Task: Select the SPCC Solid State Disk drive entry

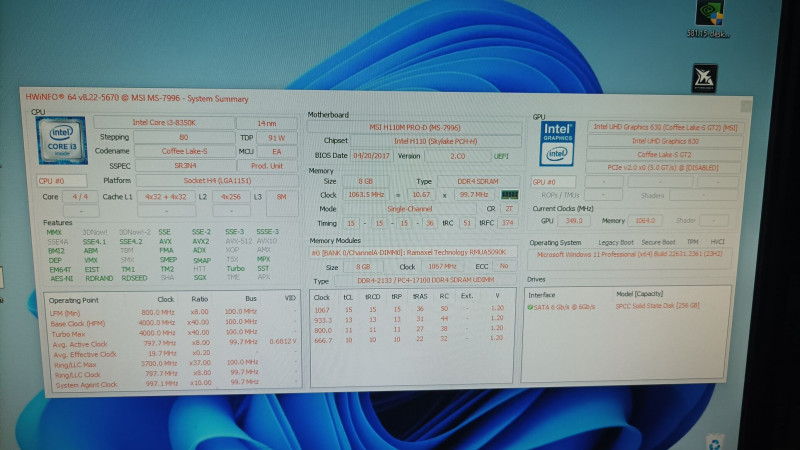Action: 627,307
